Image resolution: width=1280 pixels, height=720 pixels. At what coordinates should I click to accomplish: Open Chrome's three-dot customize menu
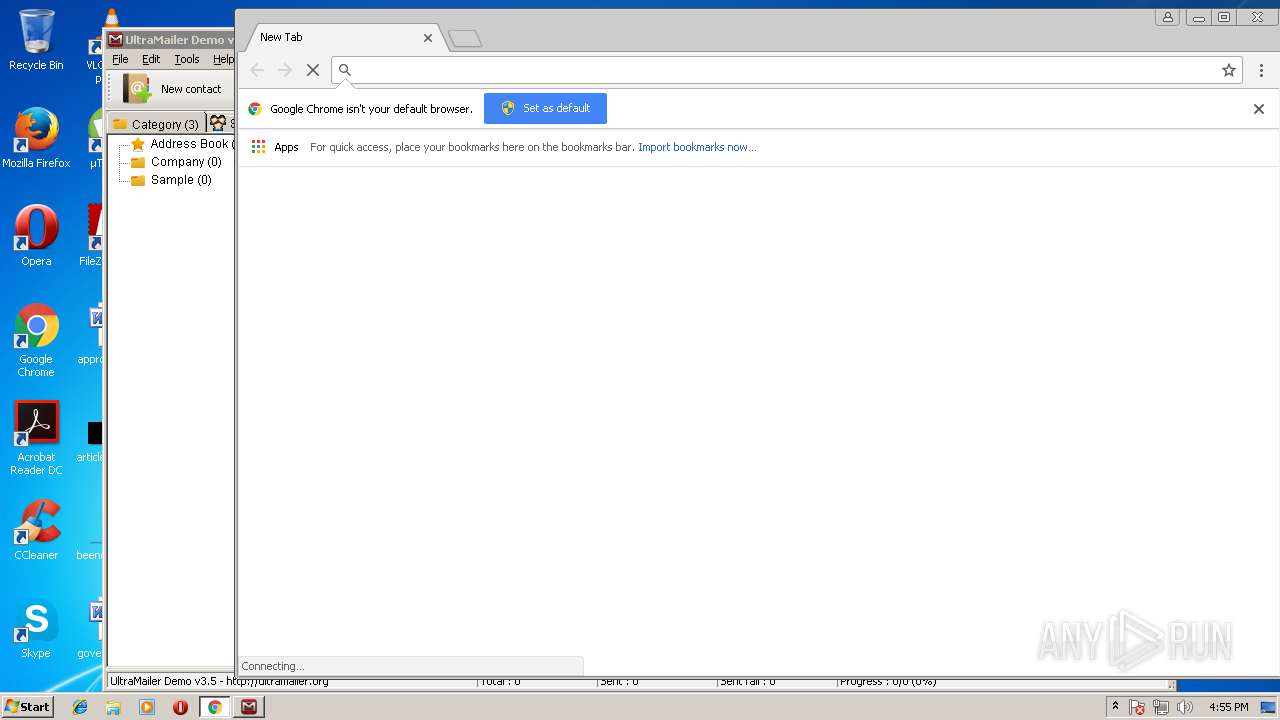pos(1261,70)
